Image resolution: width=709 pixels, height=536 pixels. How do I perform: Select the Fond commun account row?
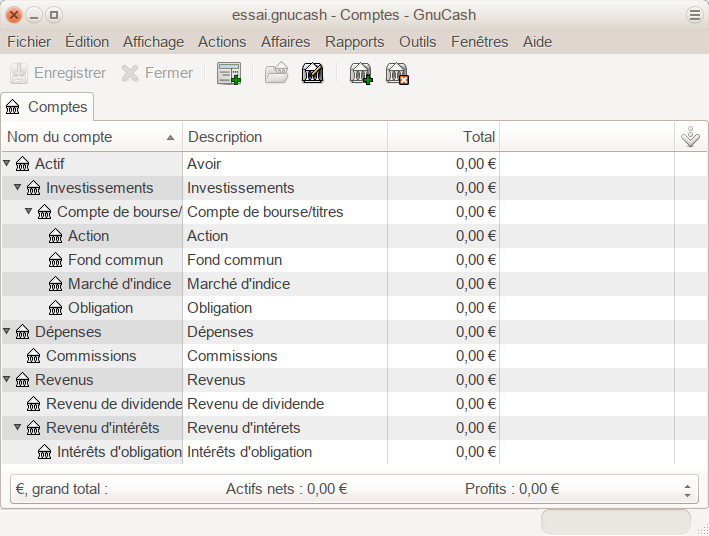(115, 260)
